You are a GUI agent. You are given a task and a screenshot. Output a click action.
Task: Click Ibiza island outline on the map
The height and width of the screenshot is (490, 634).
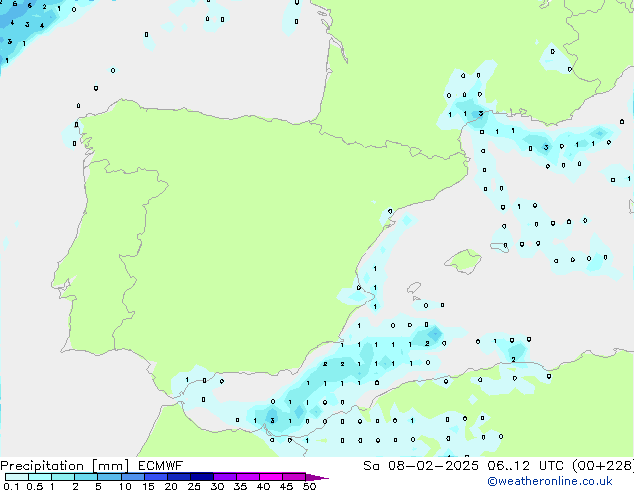(414, 288)
